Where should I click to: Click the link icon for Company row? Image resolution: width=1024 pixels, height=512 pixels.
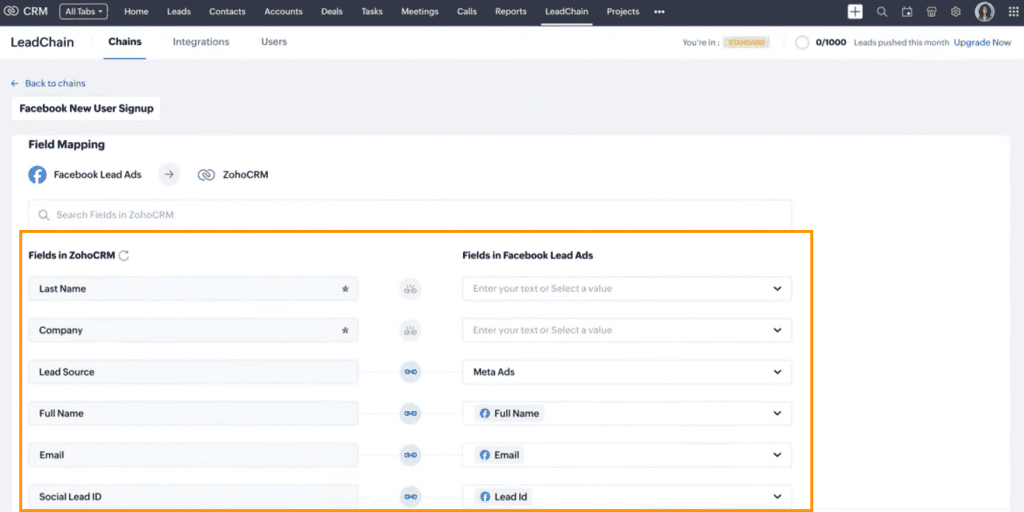click(410, 330)
